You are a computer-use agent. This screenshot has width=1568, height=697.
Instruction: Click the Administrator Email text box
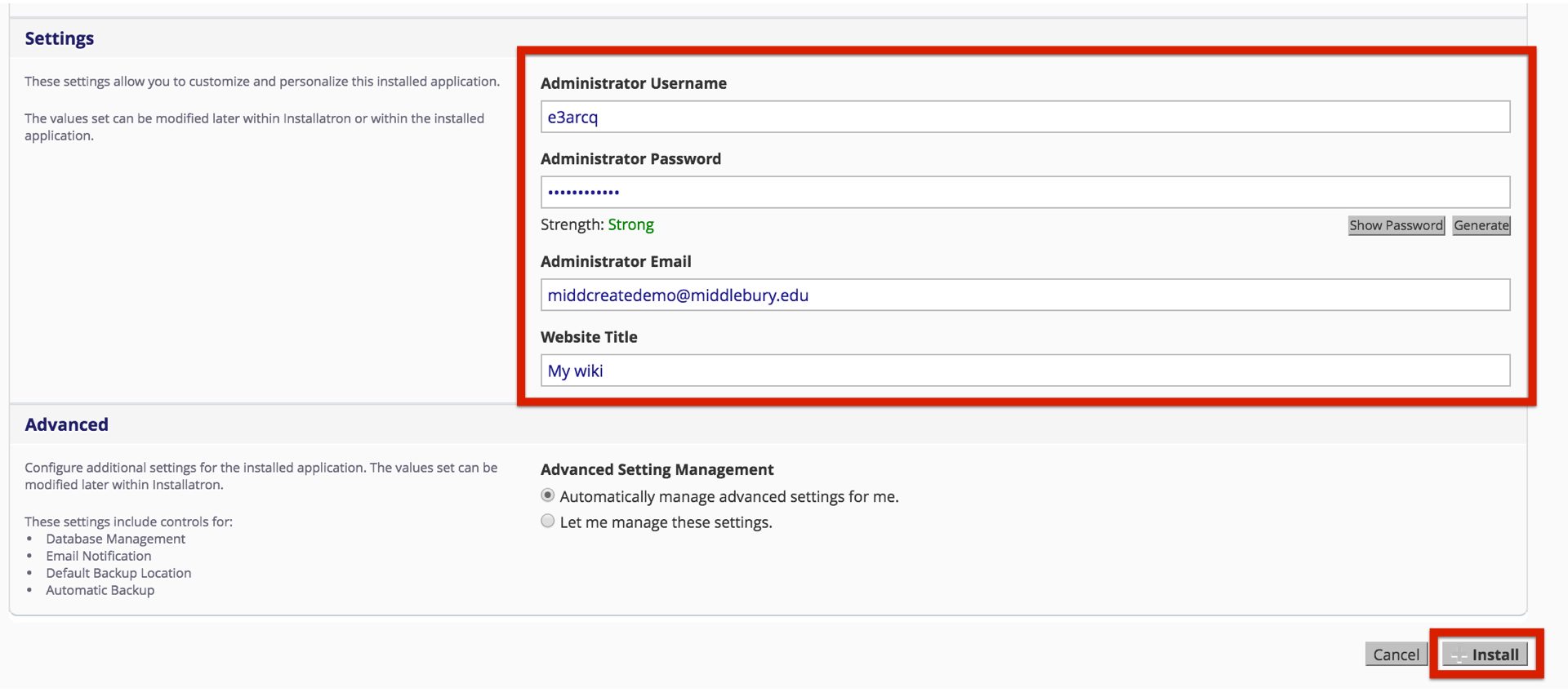pyautogui.click(x=1025, y=295)
